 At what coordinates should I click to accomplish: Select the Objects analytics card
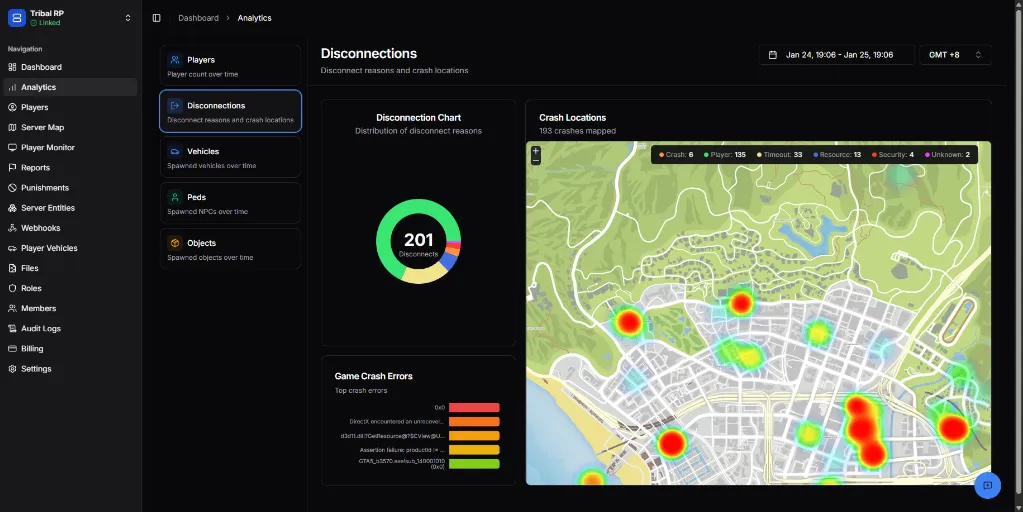pos(230,248)
